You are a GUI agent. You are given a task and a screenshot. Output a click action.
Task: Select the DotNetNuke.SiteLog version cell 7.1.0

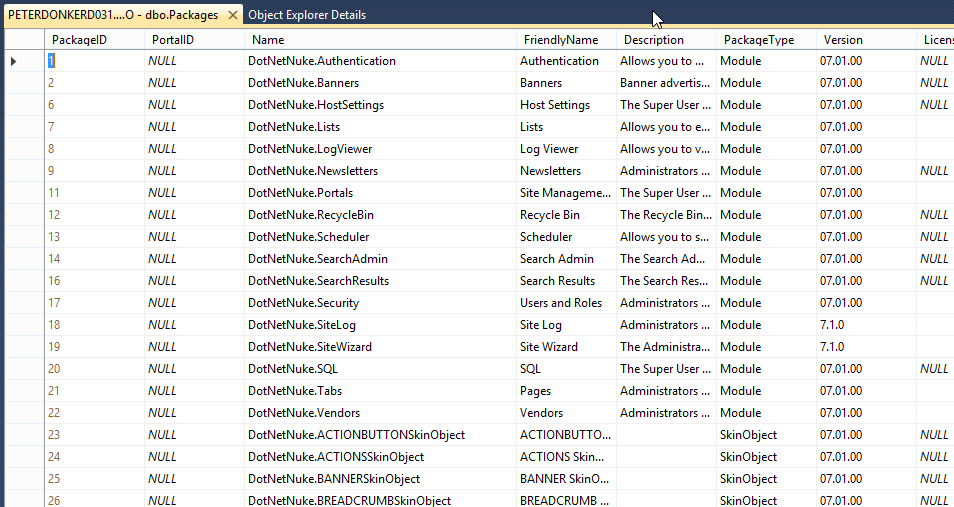tap(866, 325)
